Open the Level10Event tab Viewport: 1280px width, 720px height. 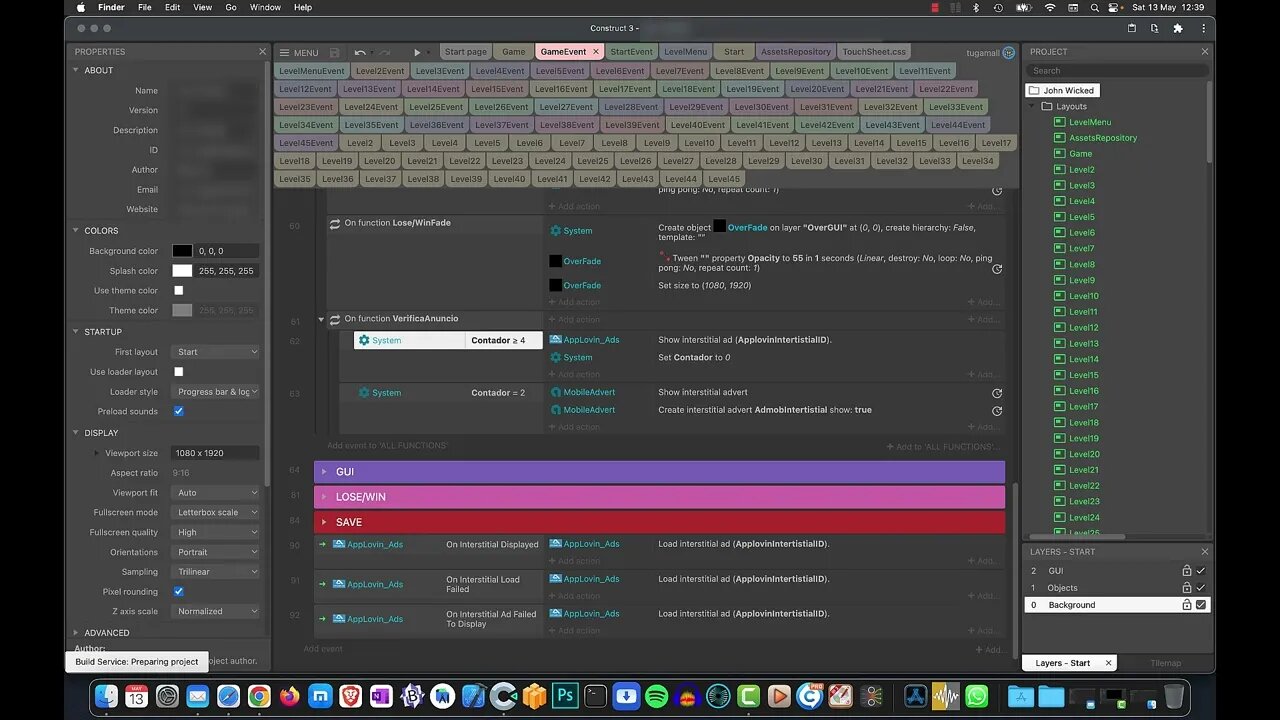pyautogui.click(x=862, y=71)
